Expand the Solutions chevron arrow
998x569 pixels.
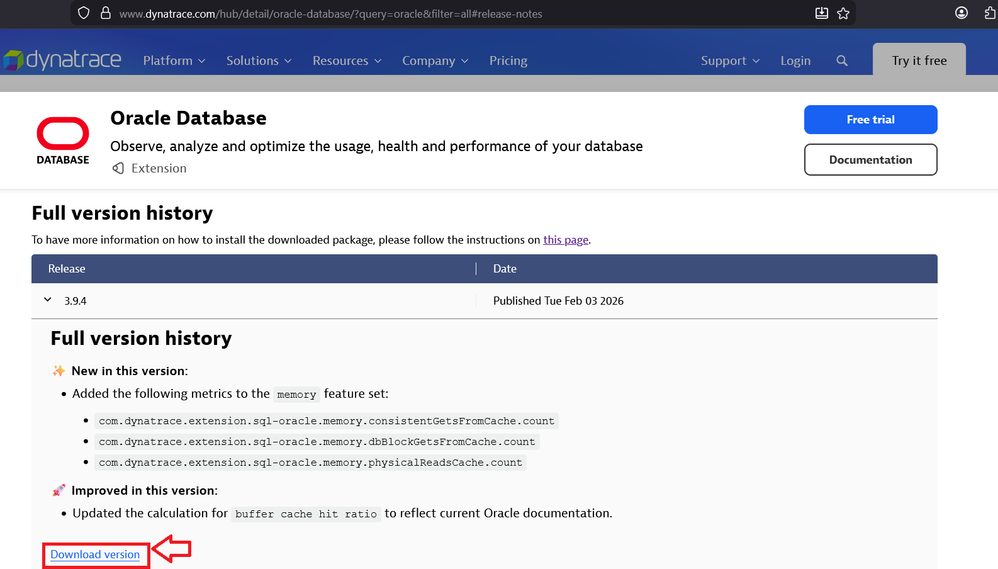(288, 61)
